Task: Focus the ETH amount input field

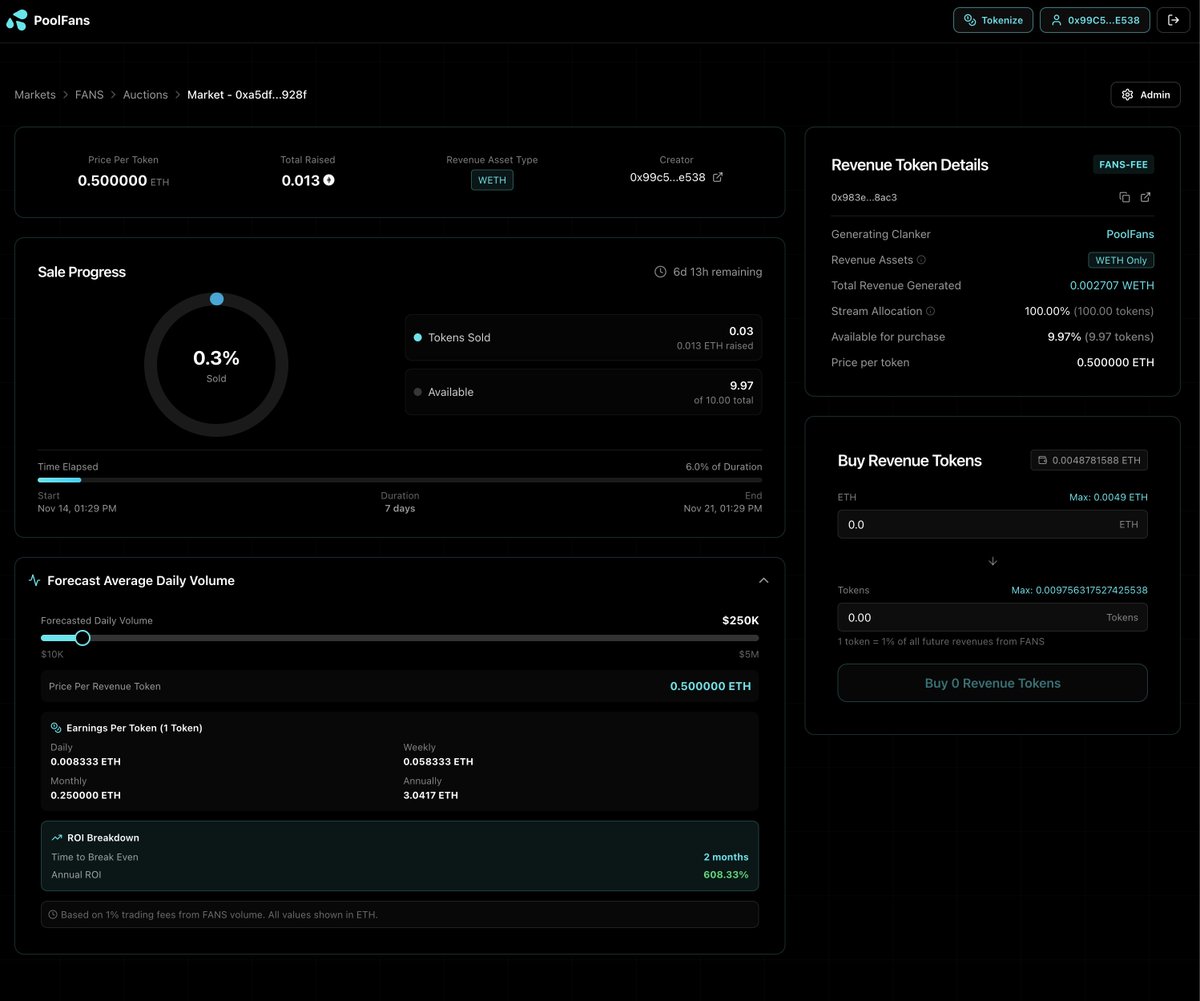Action: [x=992, y=525]
